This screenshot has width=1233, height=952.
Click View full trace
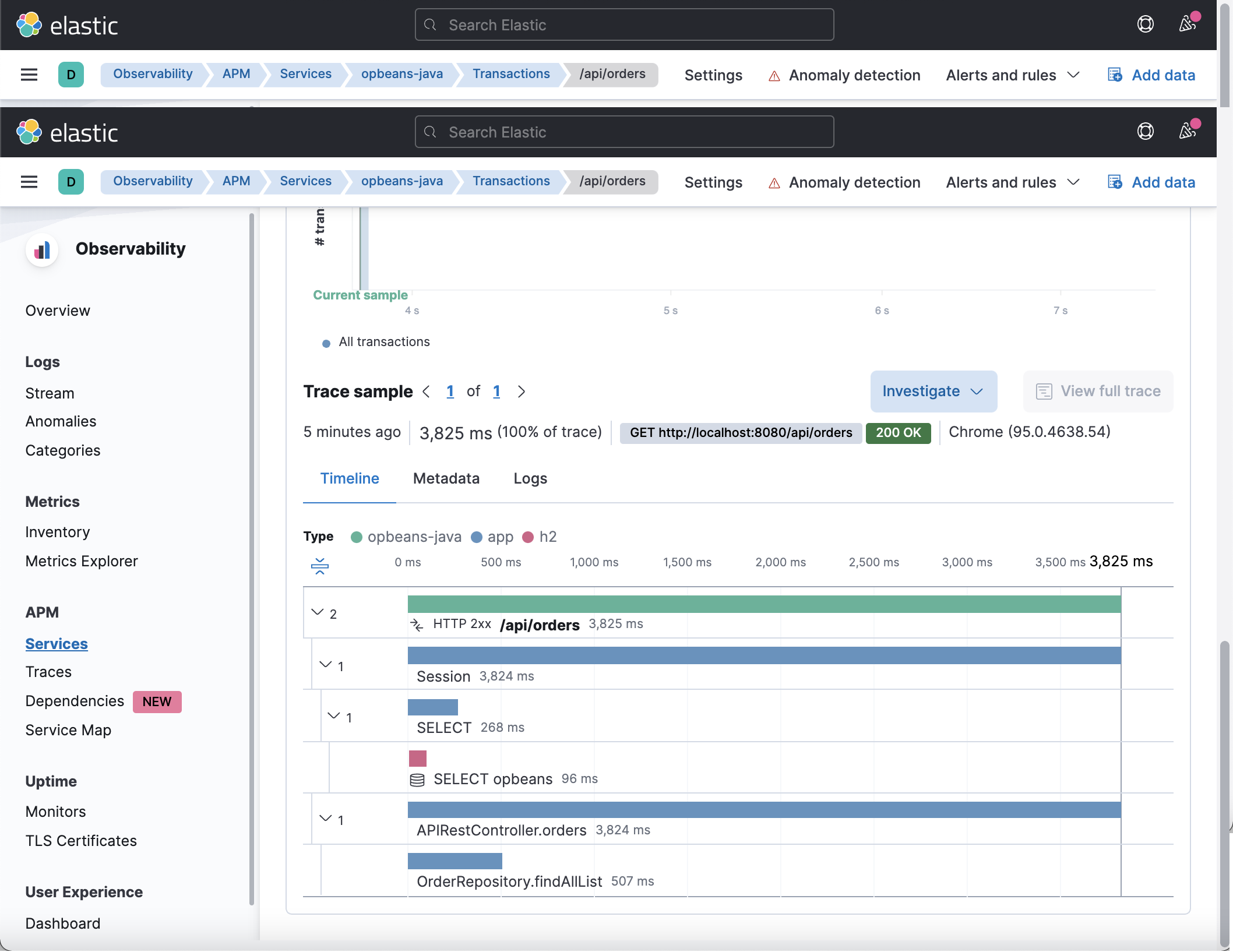(1098, 391)
